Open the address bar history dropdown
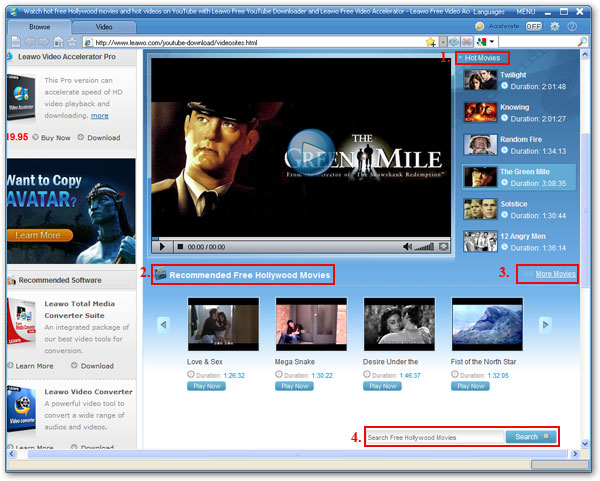 click(x=443, y=42)
